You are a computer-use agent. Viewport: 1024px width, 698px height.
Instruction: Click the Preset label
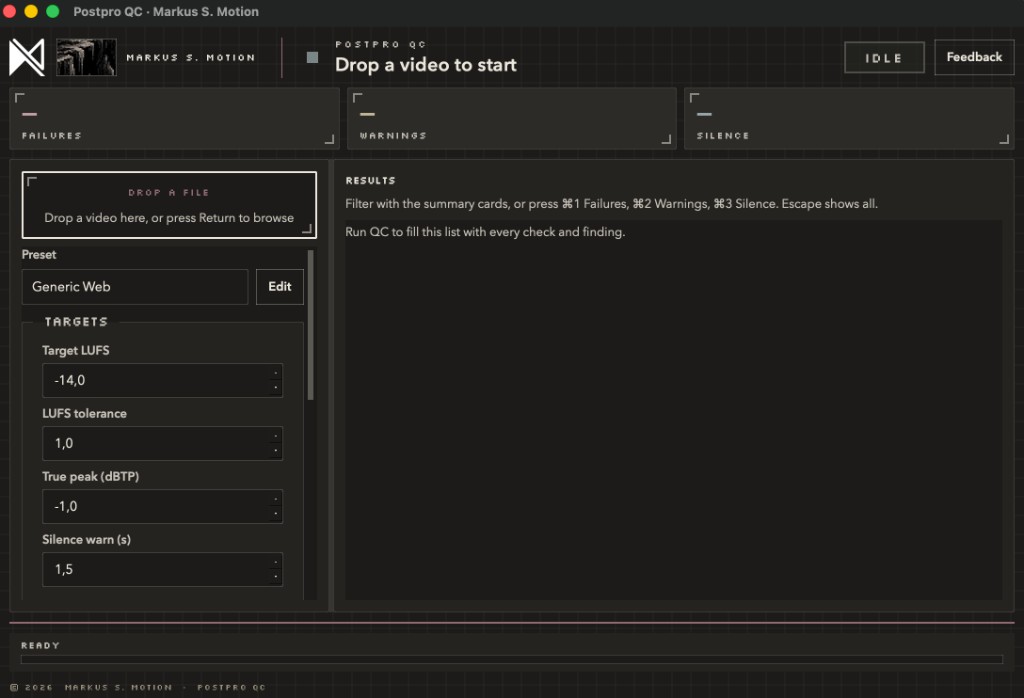39,255
